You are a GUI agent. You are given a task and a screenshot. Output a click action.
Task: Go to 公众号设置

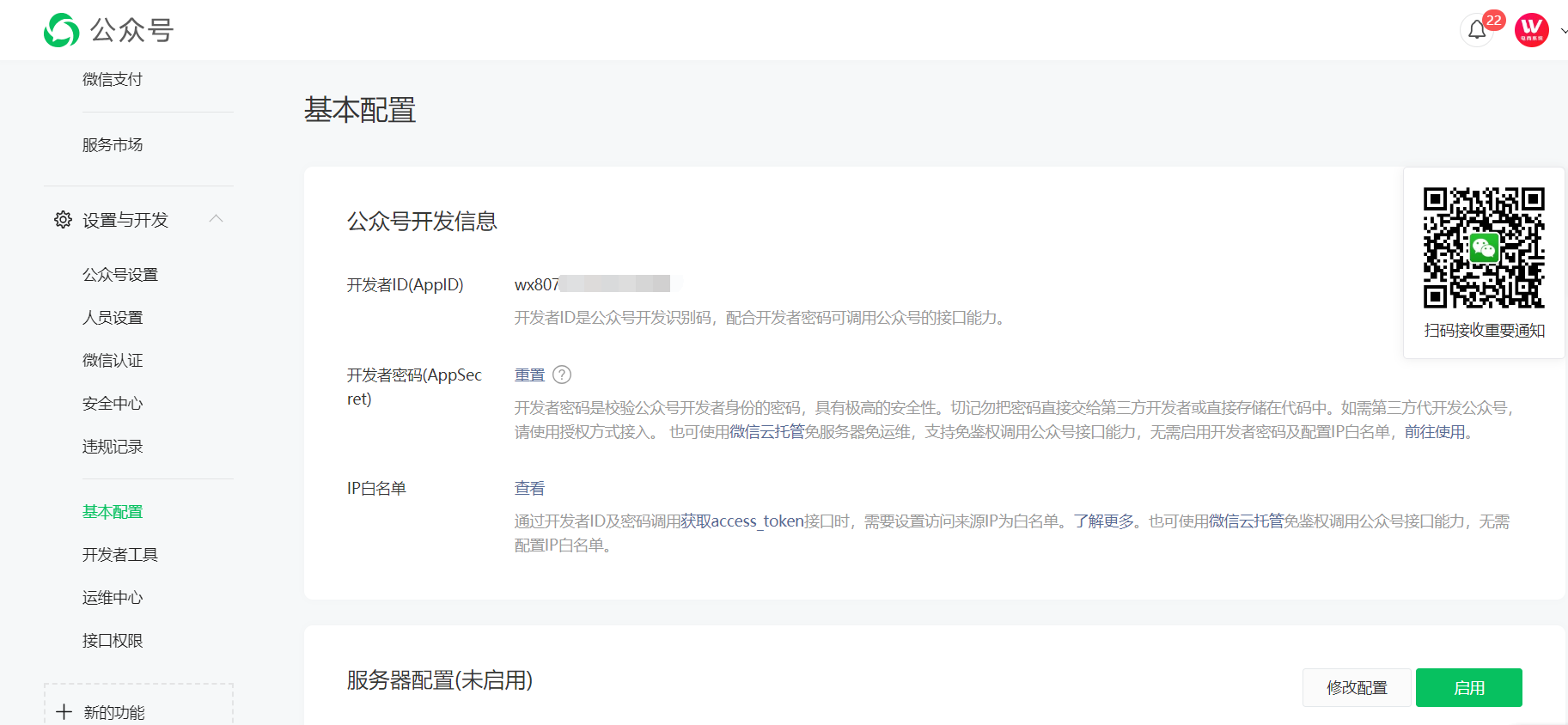(120, 275)
